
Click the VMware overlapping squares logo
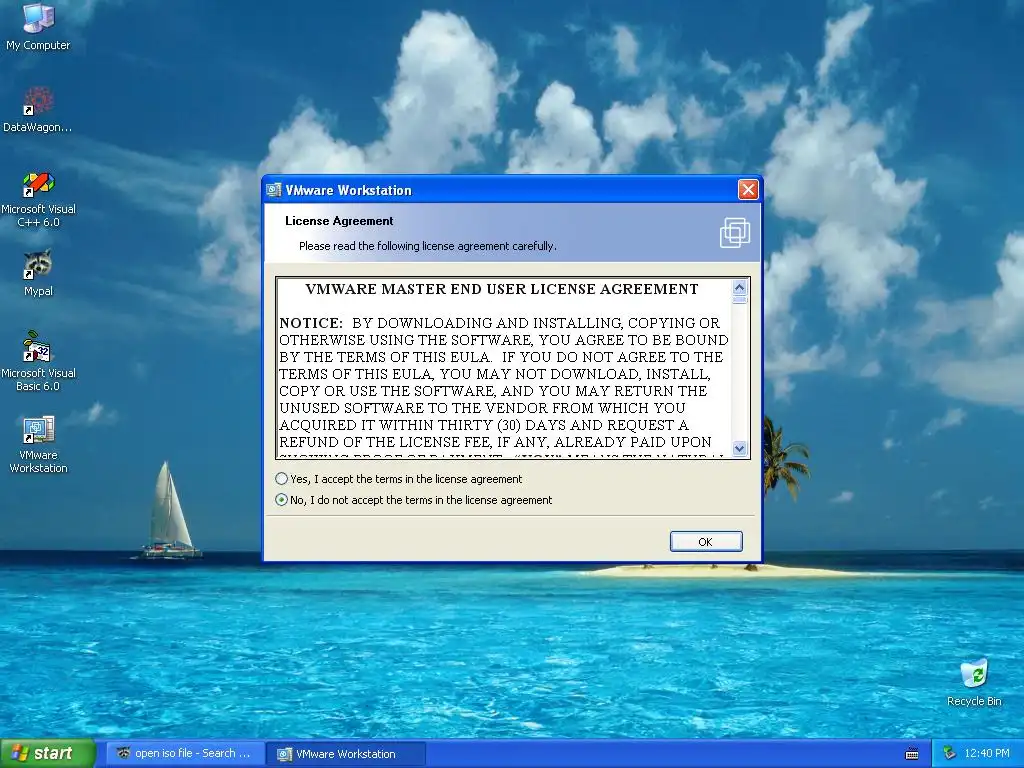735,232
